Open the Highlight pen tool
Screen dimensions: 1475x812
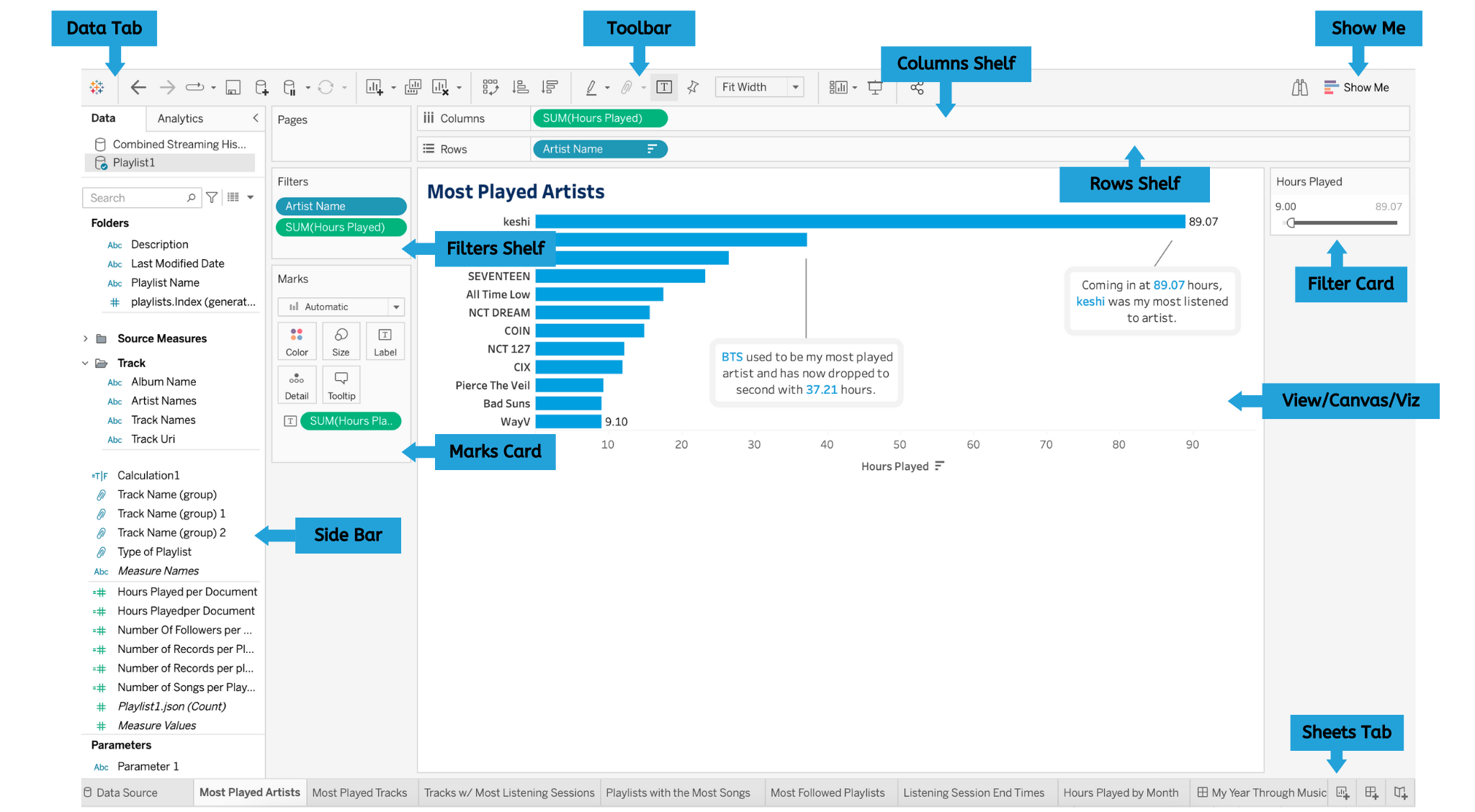[x=591, y=87]
